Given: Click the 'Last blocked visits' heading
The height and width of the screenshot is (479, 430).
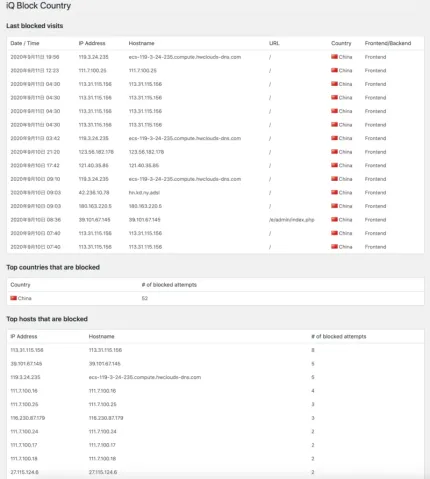Looking at the screenshot, I should pos(35,26).
